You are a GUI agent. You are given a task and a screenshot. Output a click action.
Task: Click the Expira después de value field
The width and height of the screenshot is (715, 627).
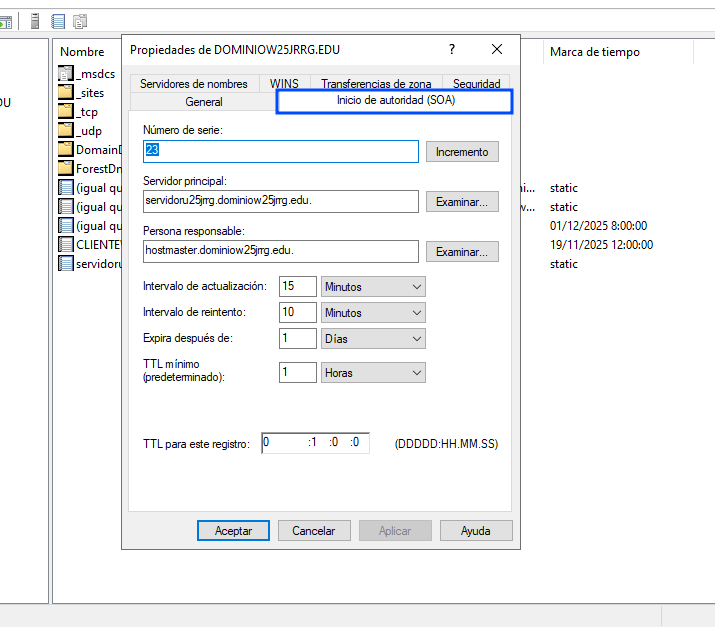point(298,339)
